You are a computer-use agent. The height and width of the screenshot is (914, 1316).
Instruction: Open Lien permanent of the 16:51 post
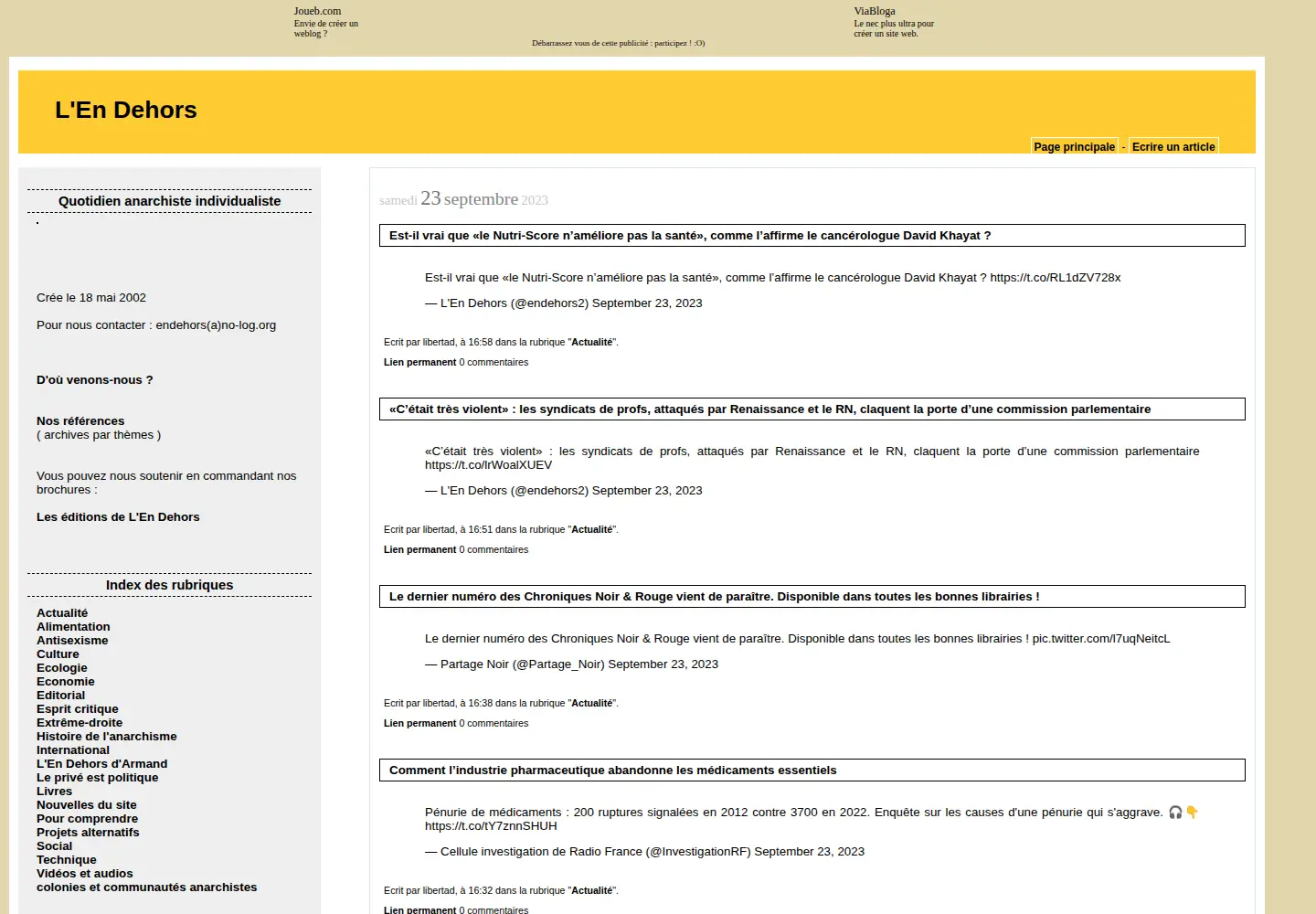coord(419,550)
